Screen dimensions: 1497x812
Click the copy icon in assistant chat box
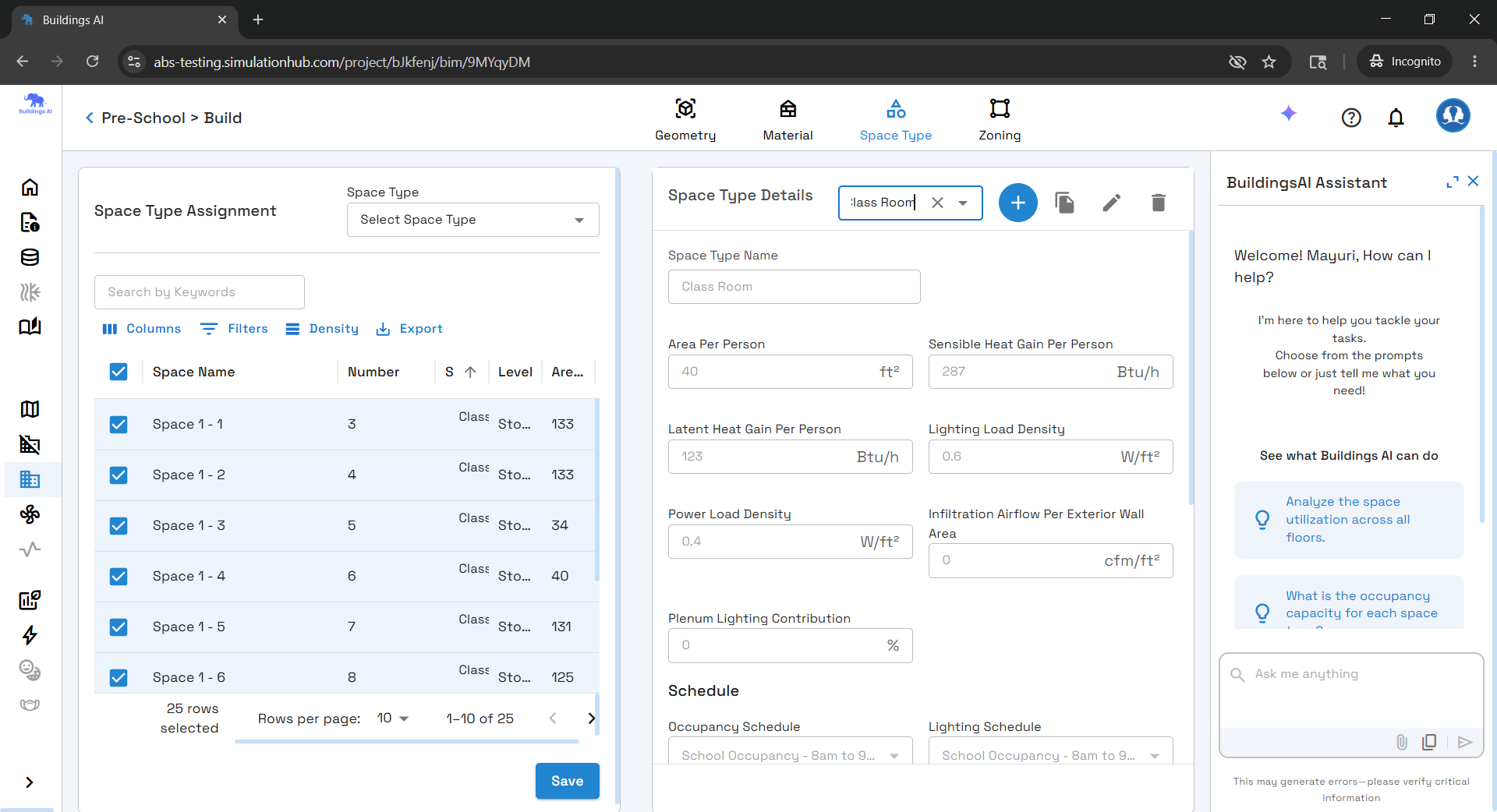[1429, 742]
